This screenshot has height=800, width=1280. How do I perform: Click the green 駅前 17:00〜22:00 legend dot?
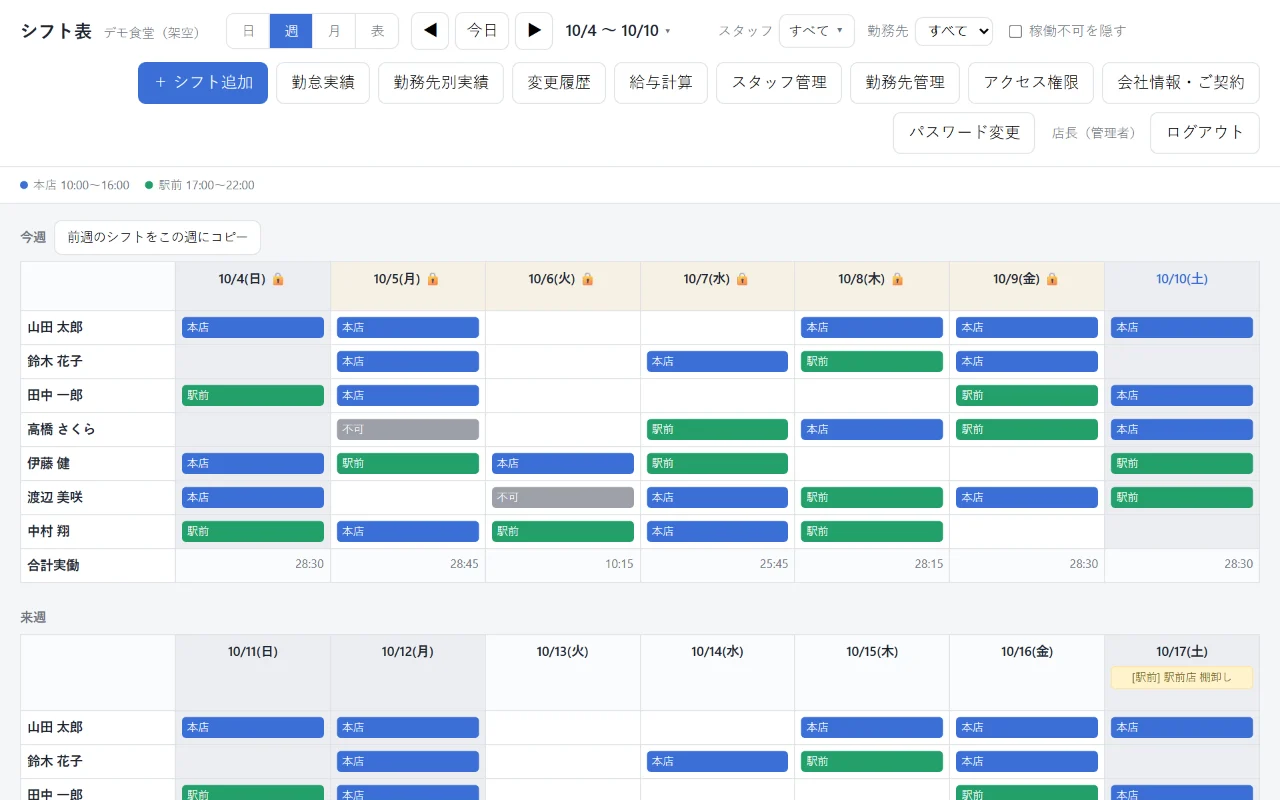149,185
